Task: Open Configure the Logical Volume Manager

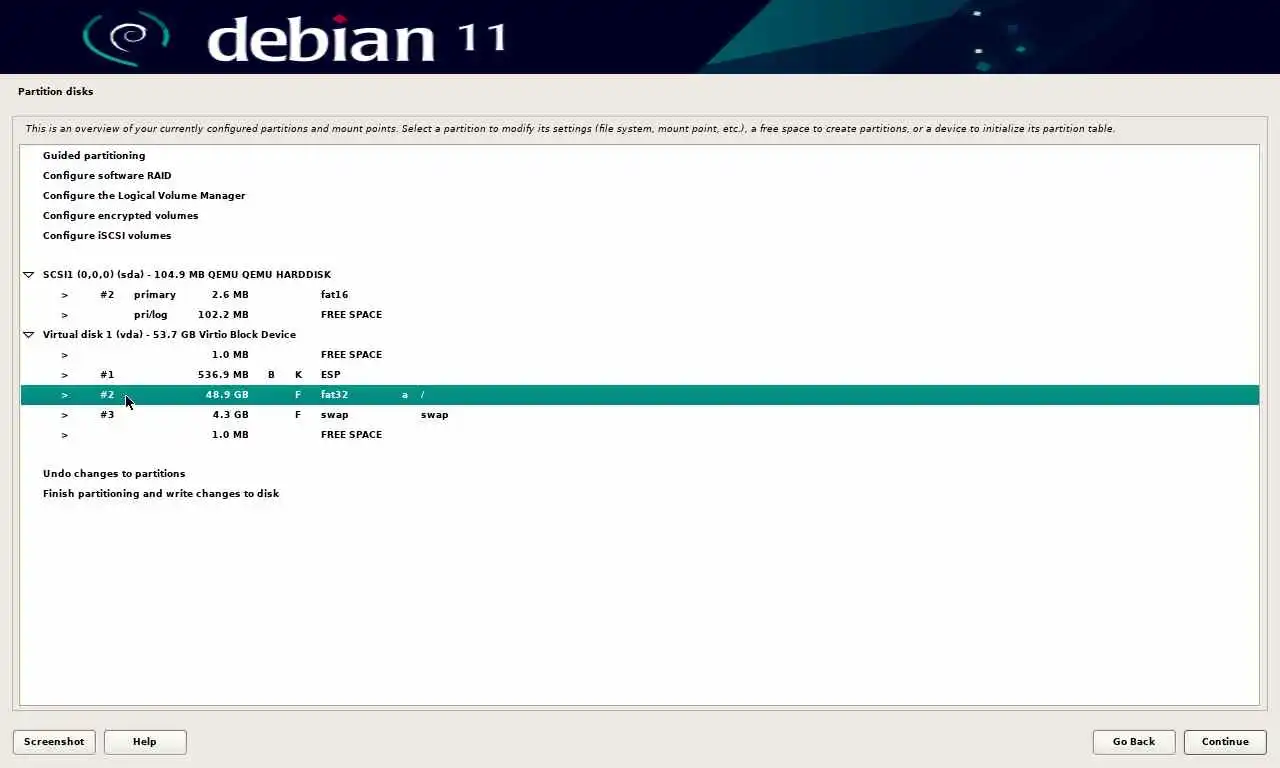Action: [640, 195]
